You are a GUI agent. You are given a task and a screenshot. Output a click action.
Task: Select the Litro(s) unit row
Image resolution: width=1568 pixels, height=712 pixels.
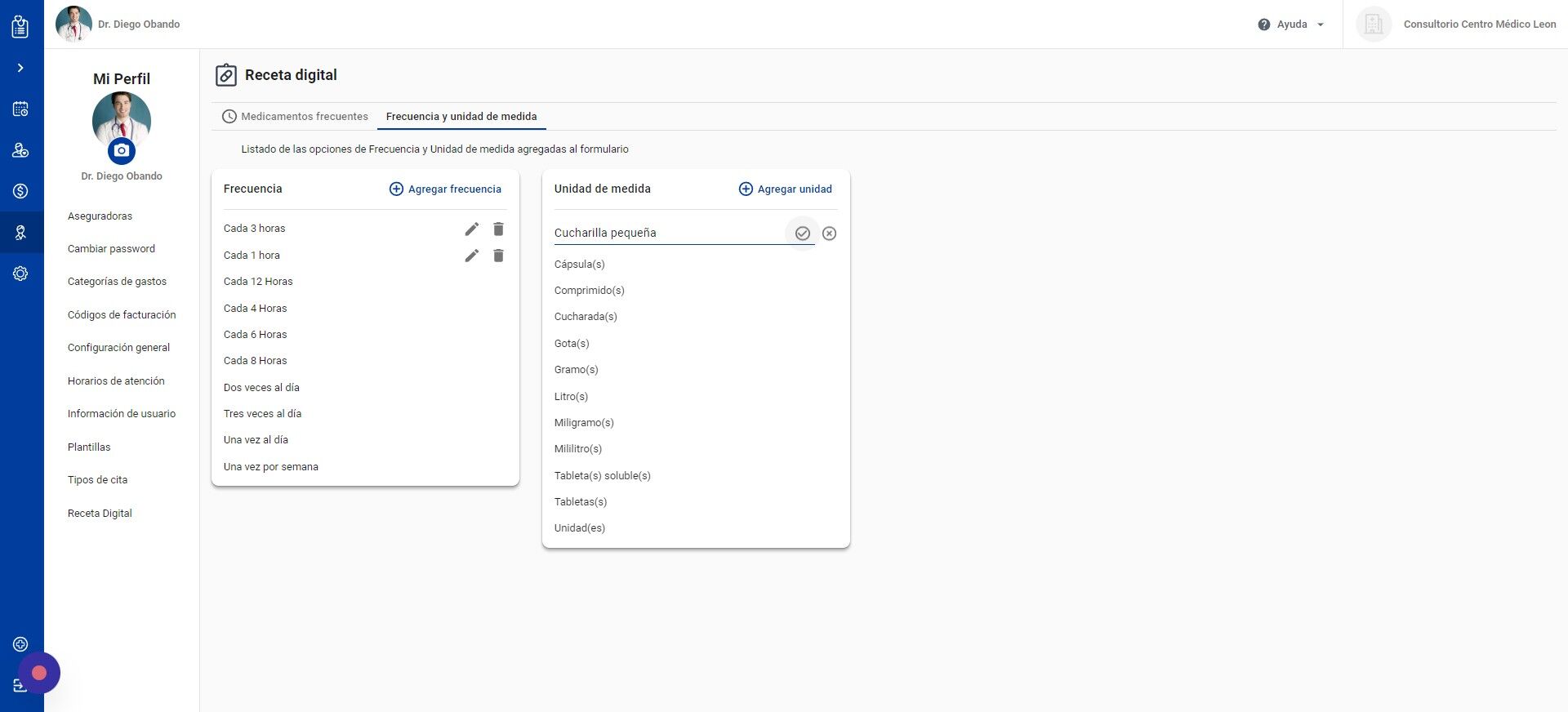[696, 397]
